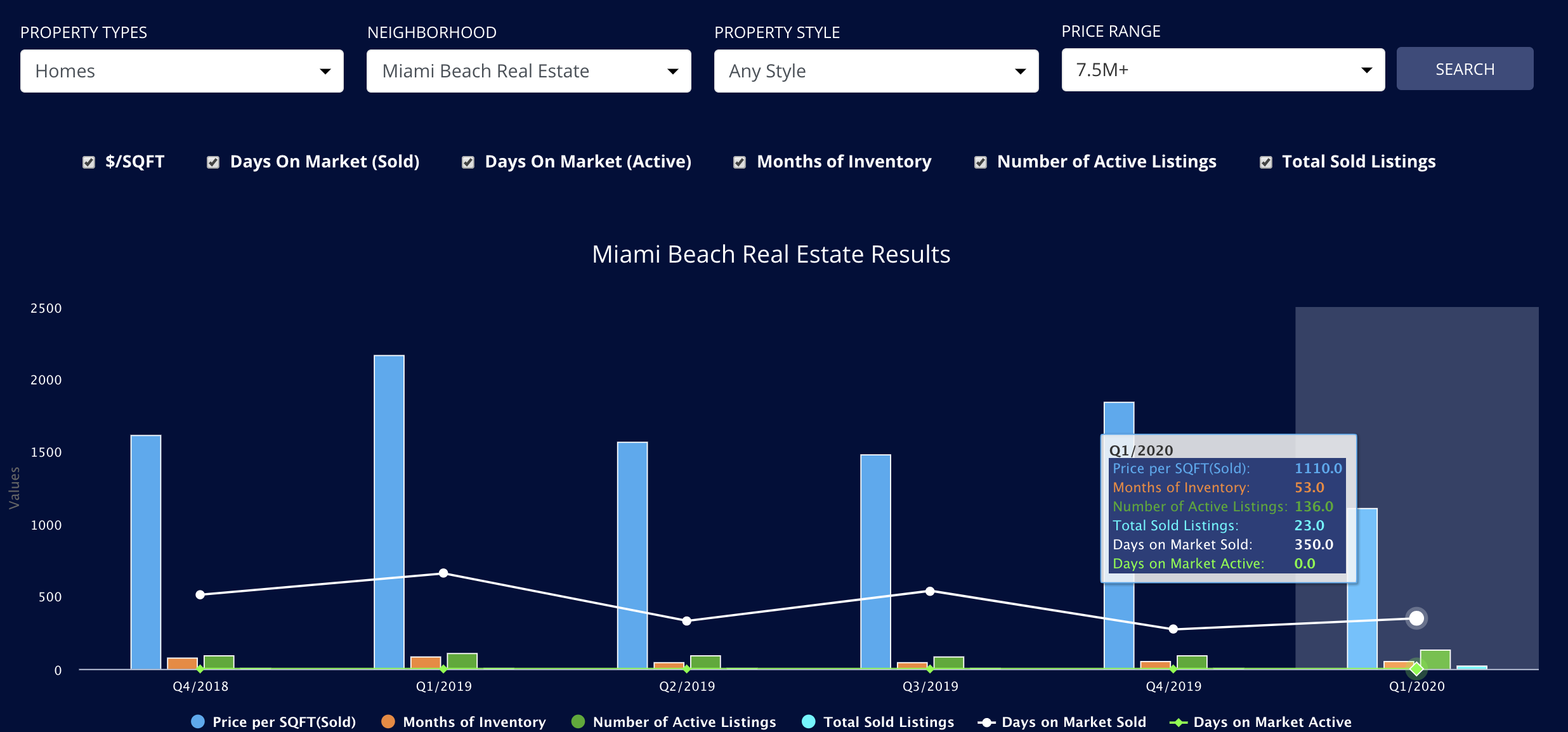Open the Price Range 7.5M+ dropdown
The width and height of the screenshot is (1568, 732).
click(1224, 70)
